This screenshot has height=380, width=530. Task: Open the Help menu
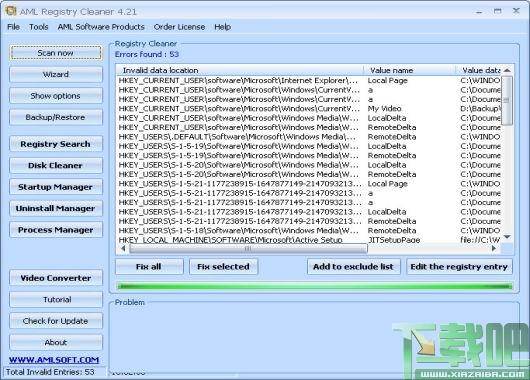(222, 27)
